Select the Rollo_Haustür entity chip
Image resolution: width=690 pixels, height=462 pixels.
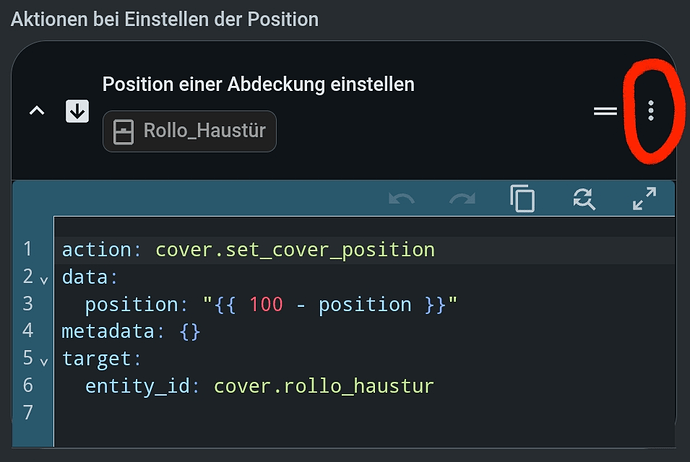190,131
